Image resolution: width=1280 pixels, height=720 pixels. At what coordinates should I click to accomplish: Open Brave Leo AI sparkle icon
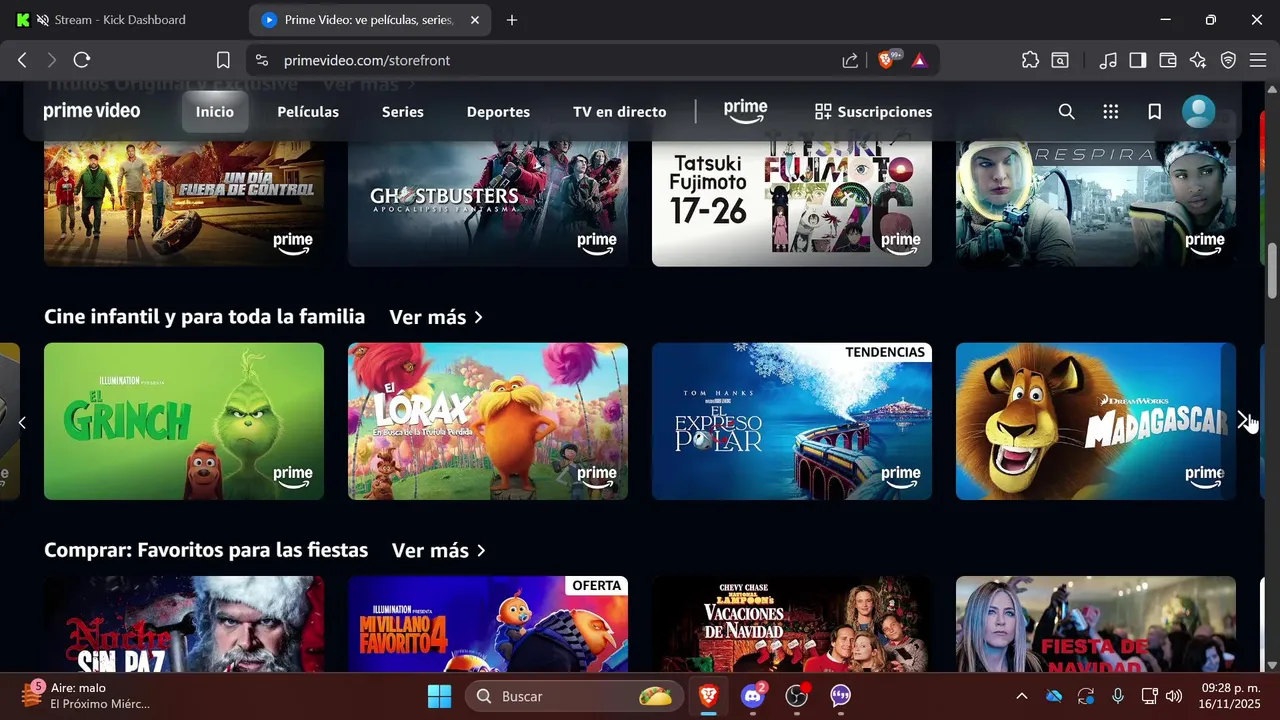click(x=1198, y=60)
